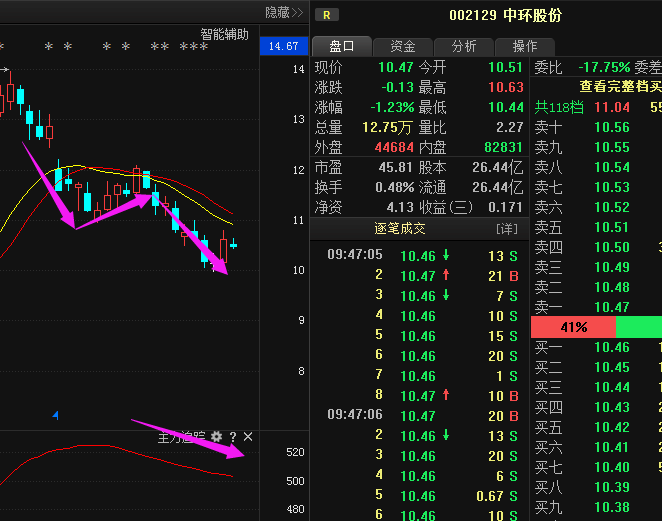Click red 41% buy-sell ratio bar

point(573,327)
